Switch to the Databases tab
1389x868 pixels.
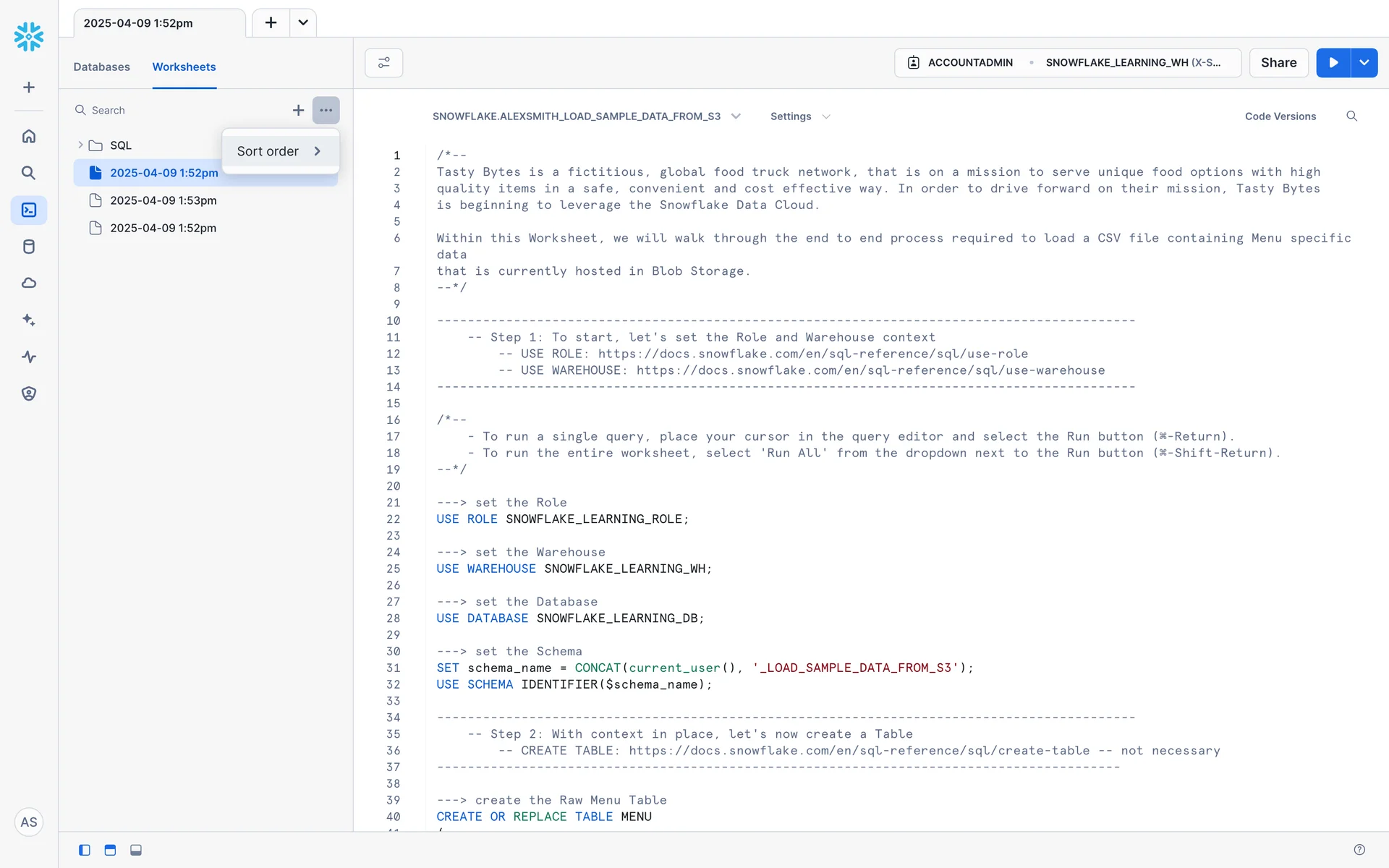[101, 67]
